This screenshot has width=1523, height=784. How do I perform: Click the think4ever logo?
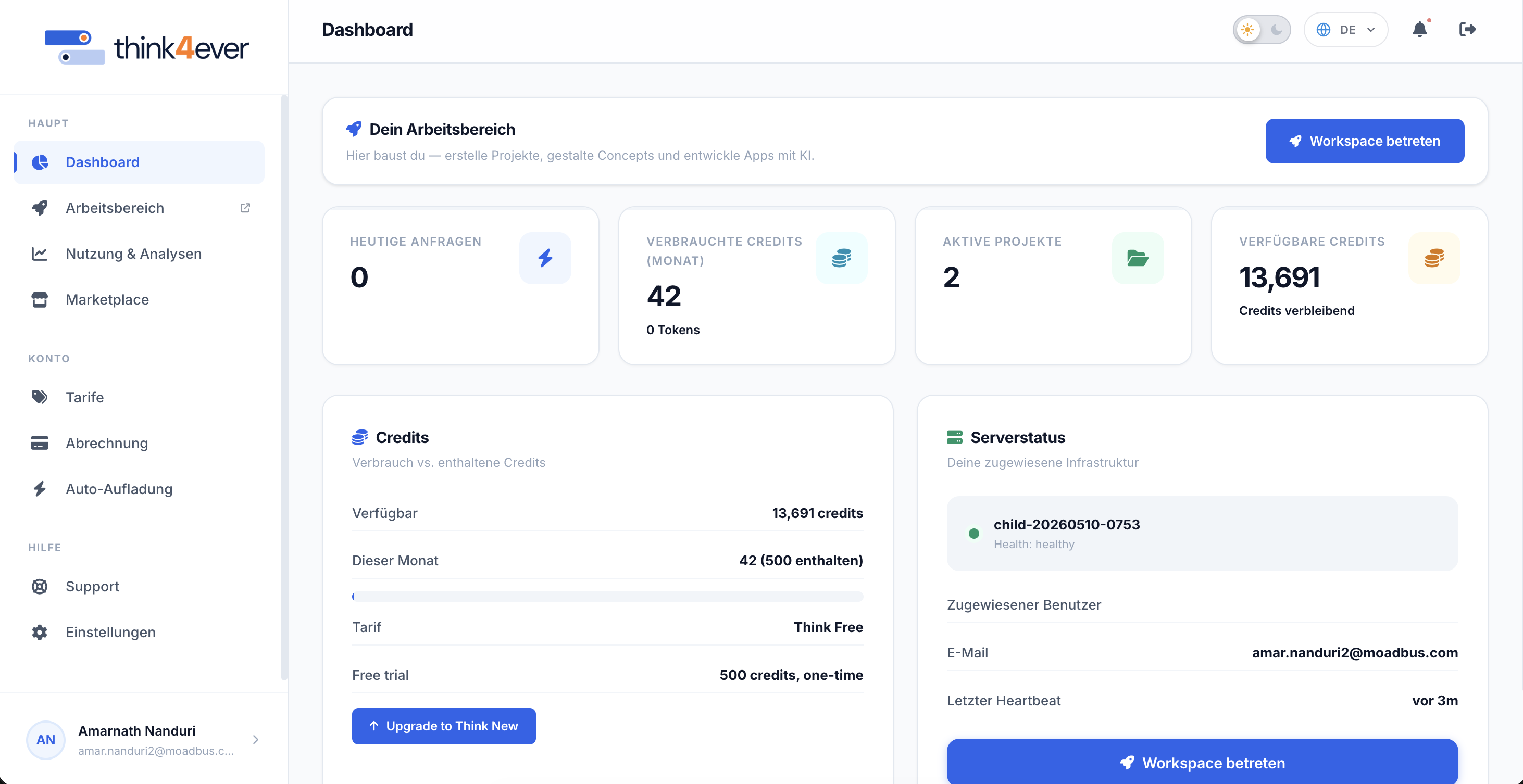146,47
